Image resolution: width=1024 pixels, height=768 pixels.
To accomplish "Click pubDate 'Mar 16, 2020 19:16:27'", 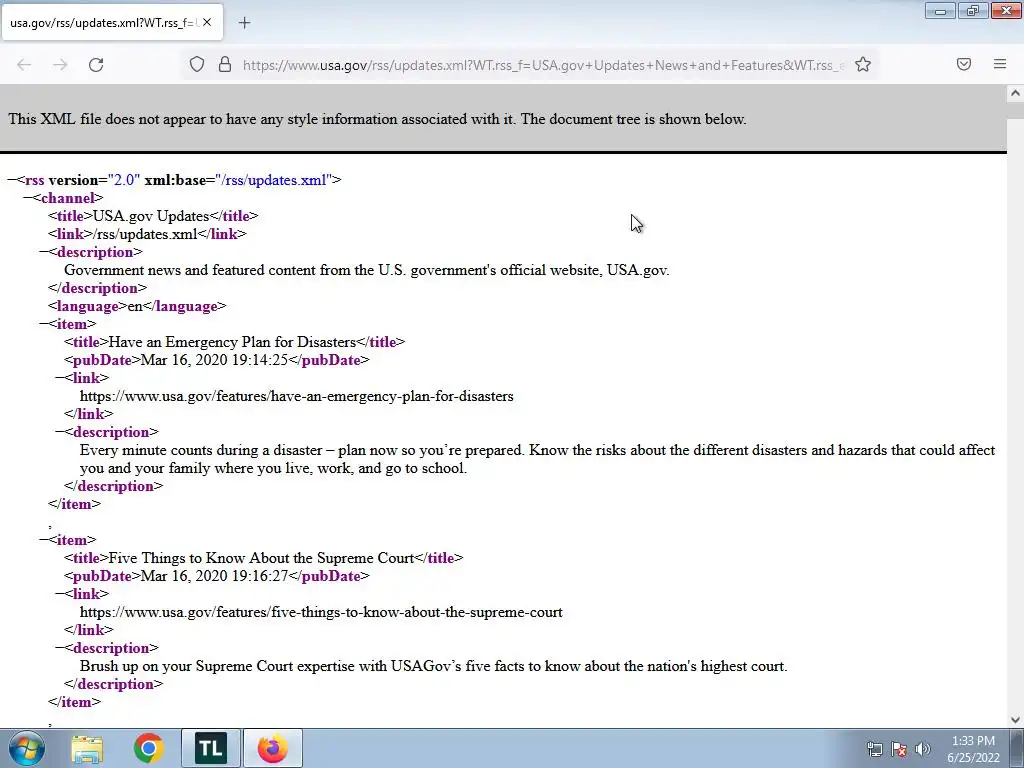I will [x=214, y=576].
